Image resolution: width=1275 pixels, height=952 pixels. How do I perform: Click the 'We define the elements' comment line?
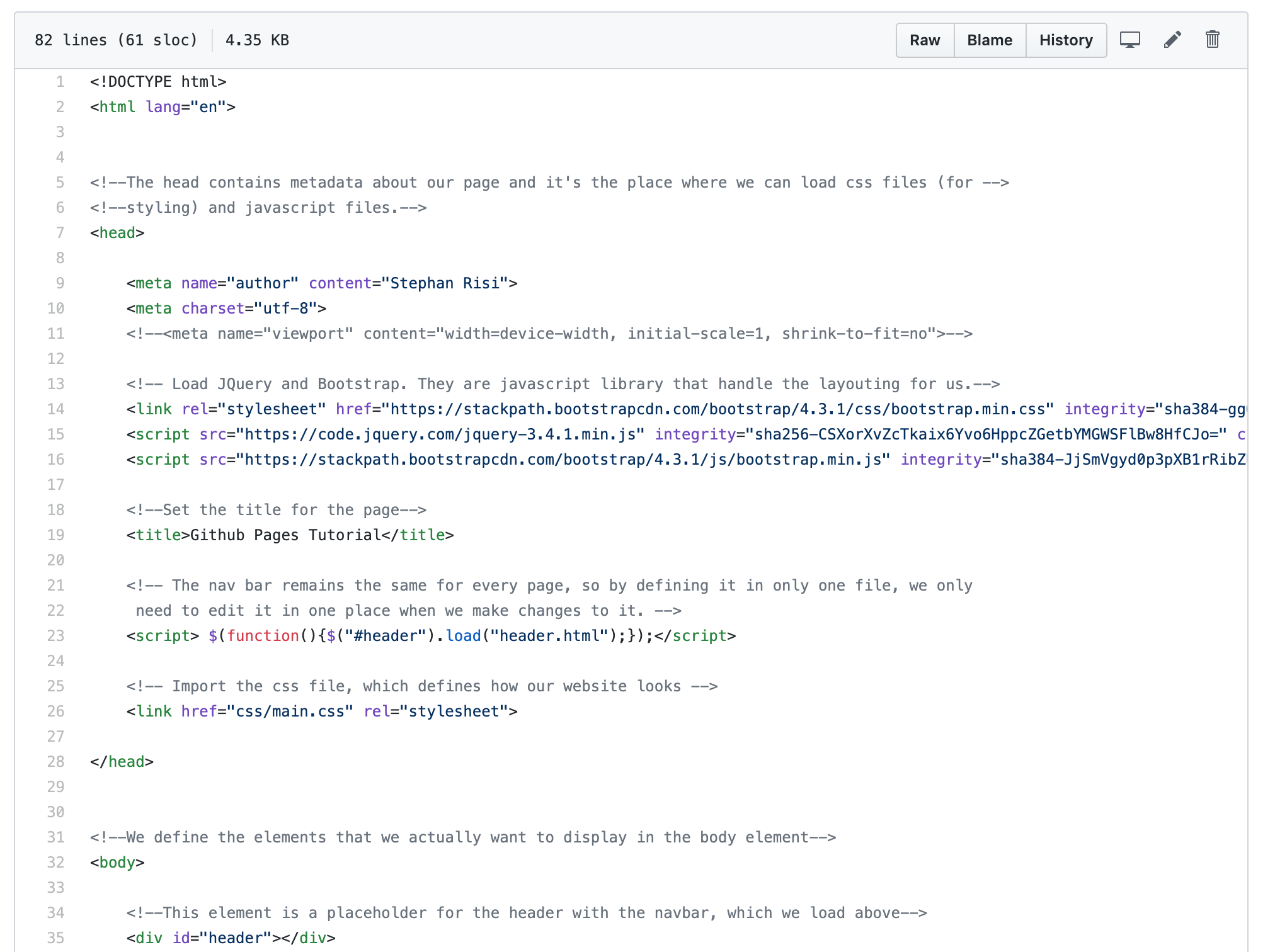coord(463,837)
